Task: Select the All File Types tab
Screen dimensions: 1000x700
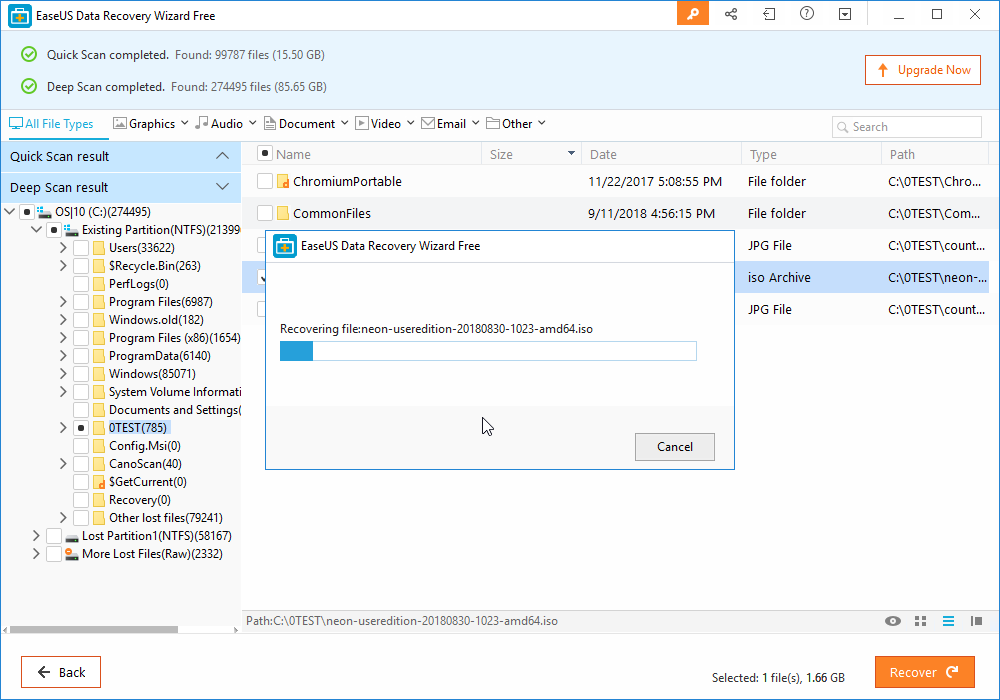Action: coord(51,124)
